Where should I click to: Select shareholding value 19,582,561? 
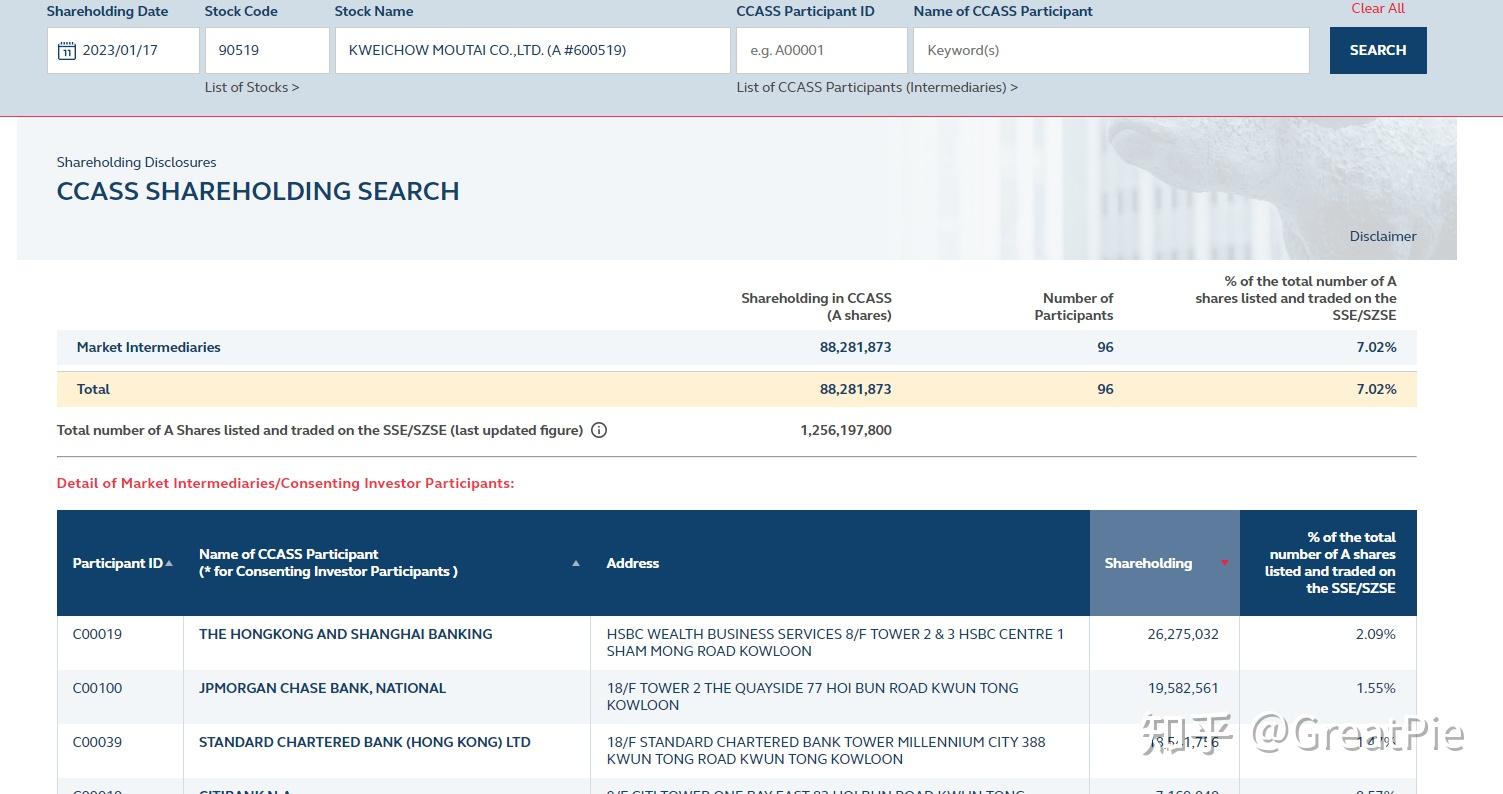click(x=1183, y=688)
